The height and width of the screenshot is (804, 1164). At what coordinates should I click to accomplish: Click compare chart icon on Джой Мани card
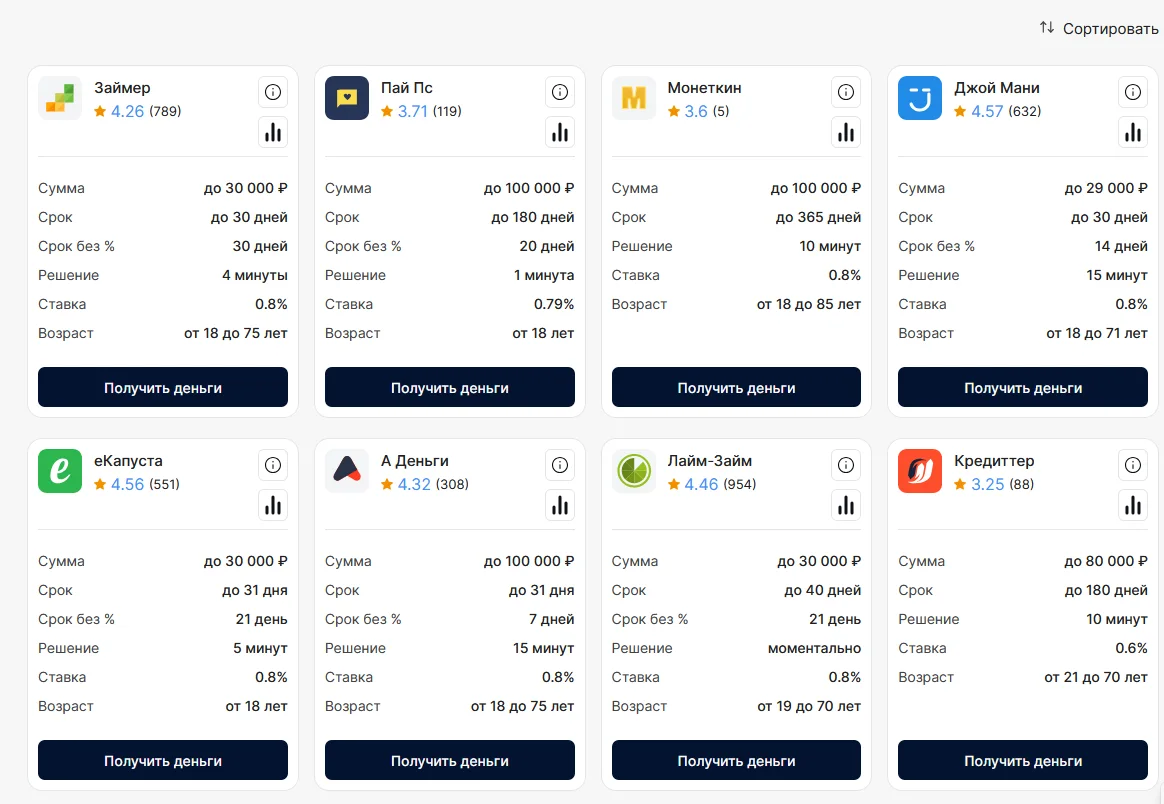click(x=1133, y=132)
